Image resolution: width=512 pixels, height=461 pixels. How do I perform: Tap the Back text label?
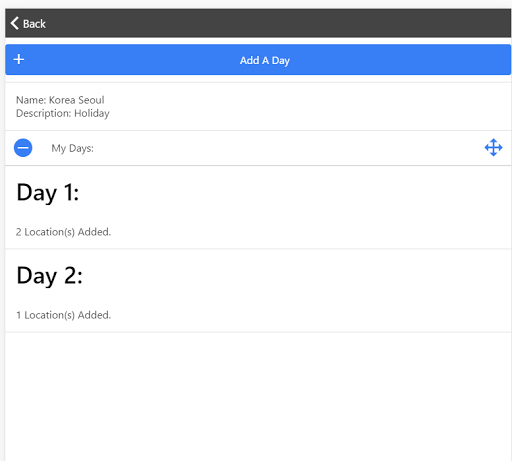[34, 24]
